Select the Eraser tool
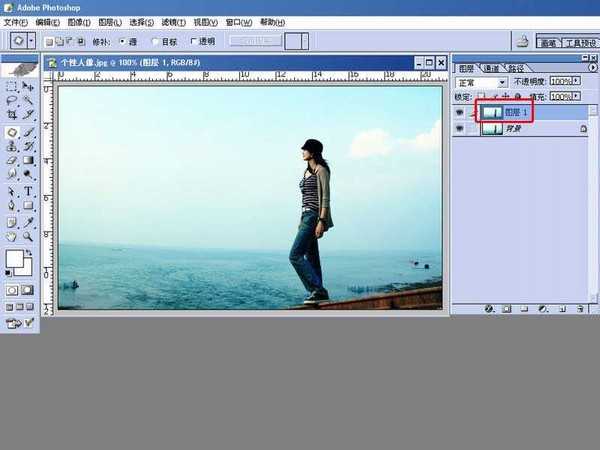600x450 pixels. pyautogui.click(x=12, y=160)
